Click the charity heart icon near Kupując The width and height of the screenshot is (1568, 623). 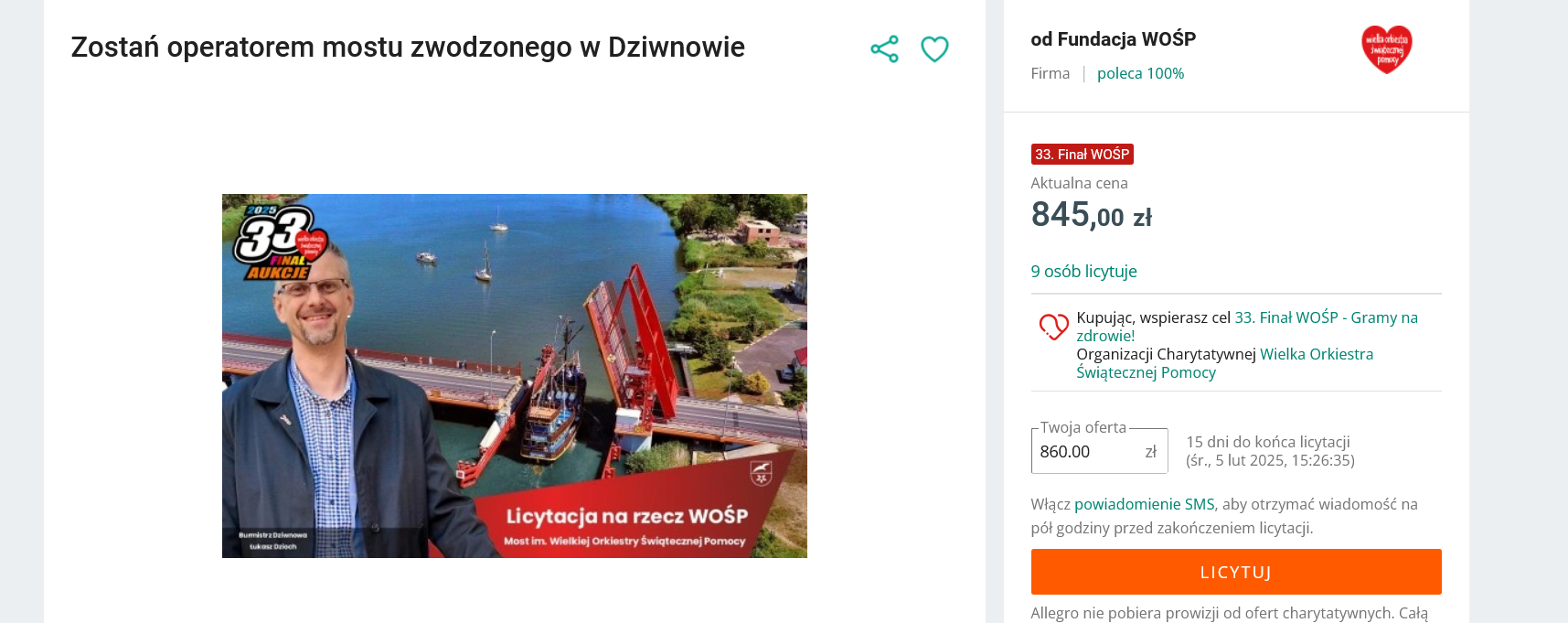1053,327
